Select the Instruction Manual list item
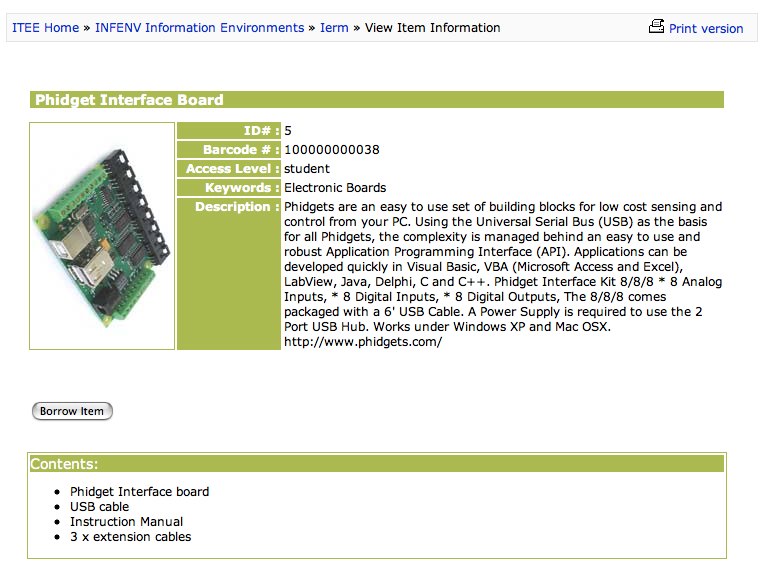766x578 pixels. 127,522
